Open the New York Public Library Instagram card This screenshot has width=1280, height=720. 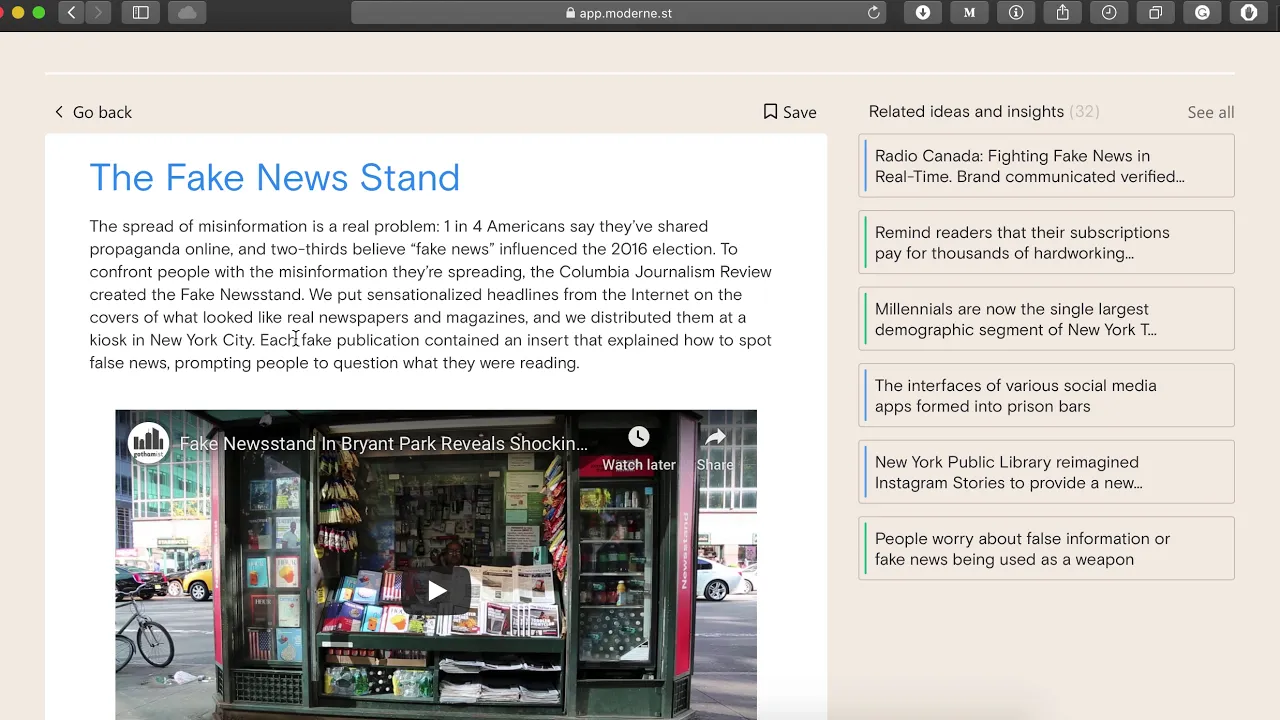[x=1046, y=472]
